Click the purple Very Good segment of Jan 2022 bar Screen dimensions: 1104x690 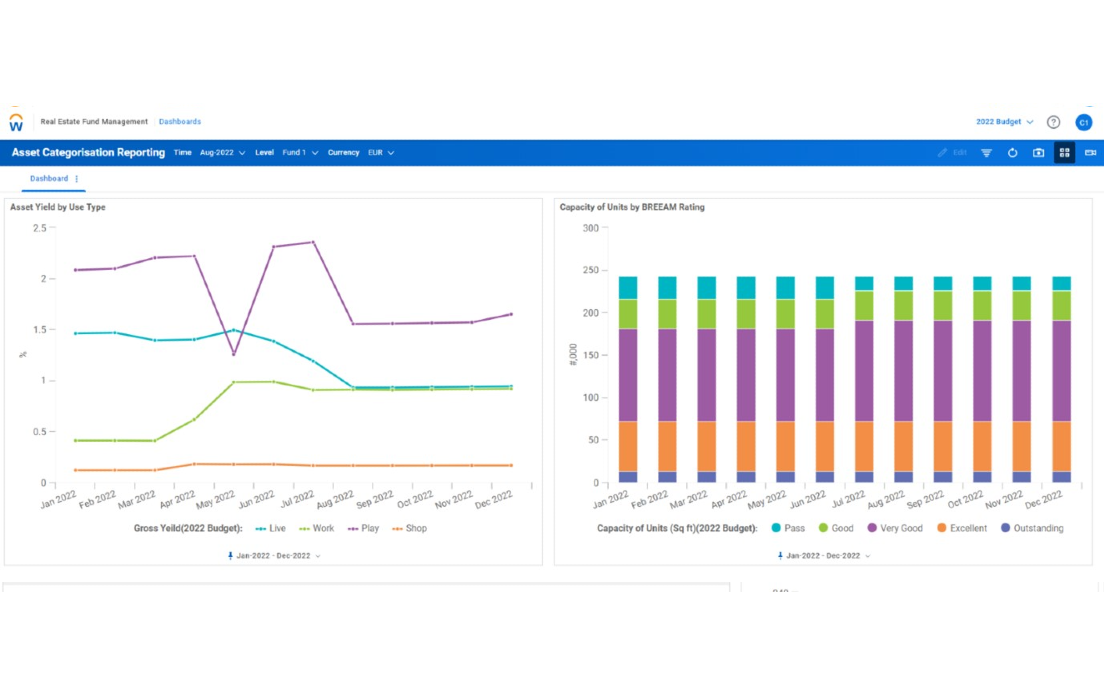coord(628,375)
